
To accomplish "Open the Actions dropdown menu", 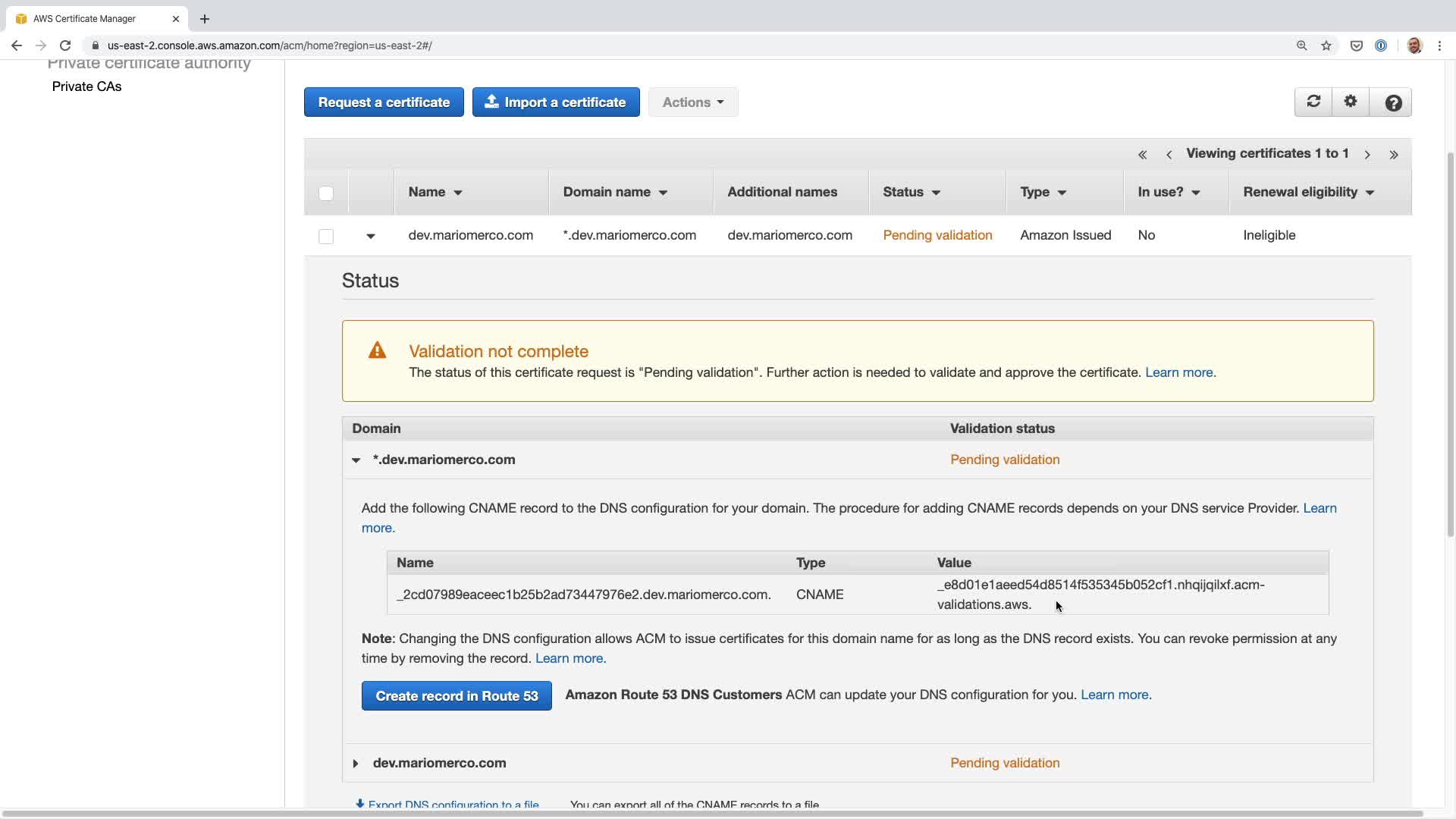I will [692, 102].
